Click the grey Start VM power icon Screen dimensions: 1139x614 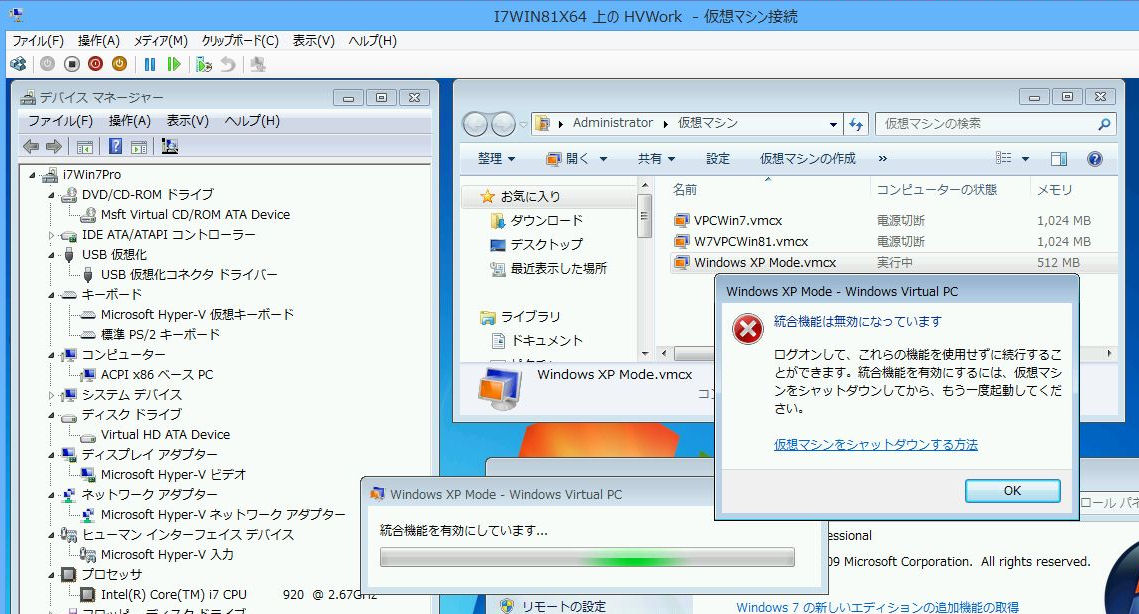tap(47, 65)
